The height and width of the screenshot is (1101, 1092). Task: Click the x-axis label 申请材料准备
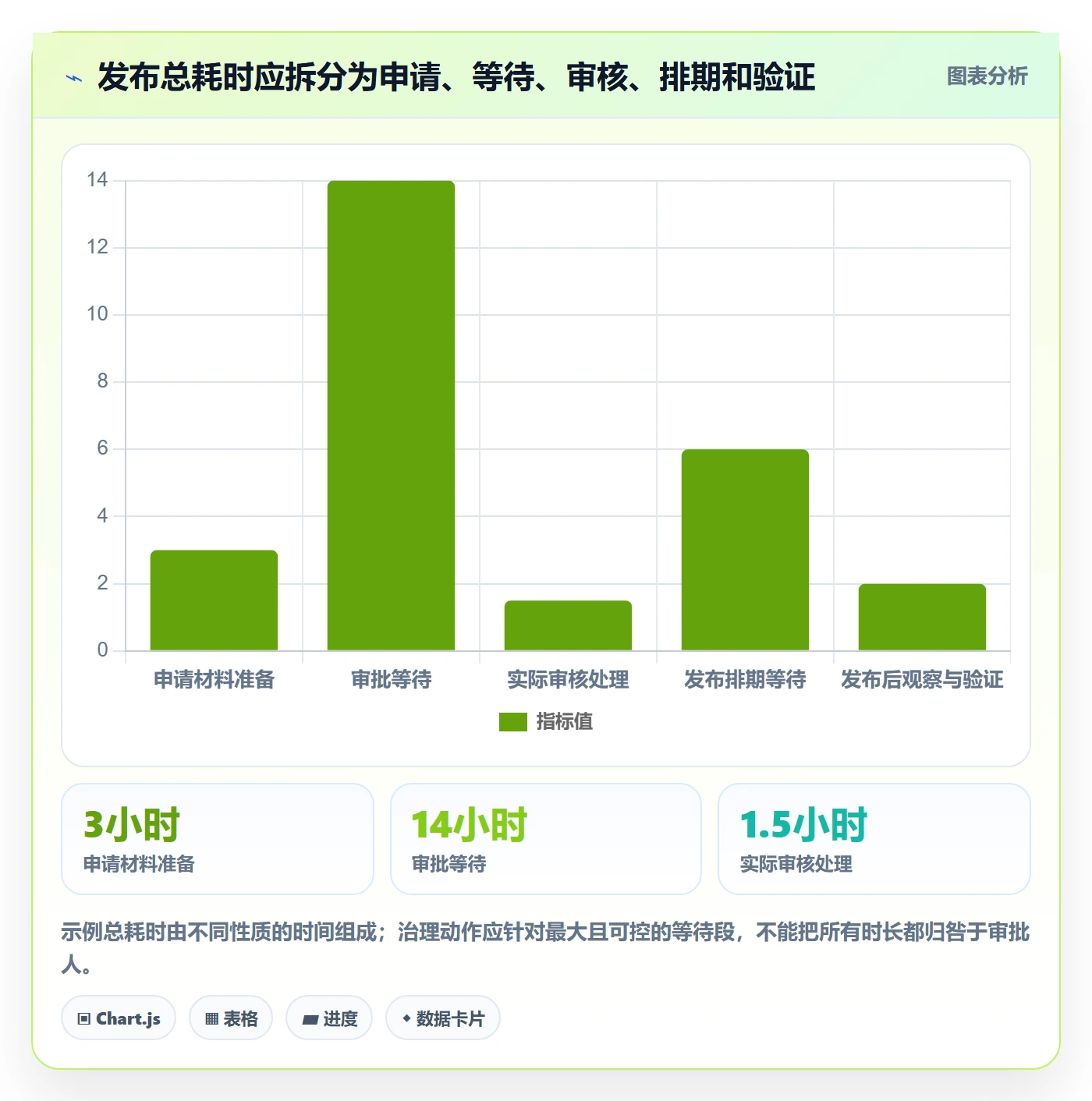click(x=214, y=680)
